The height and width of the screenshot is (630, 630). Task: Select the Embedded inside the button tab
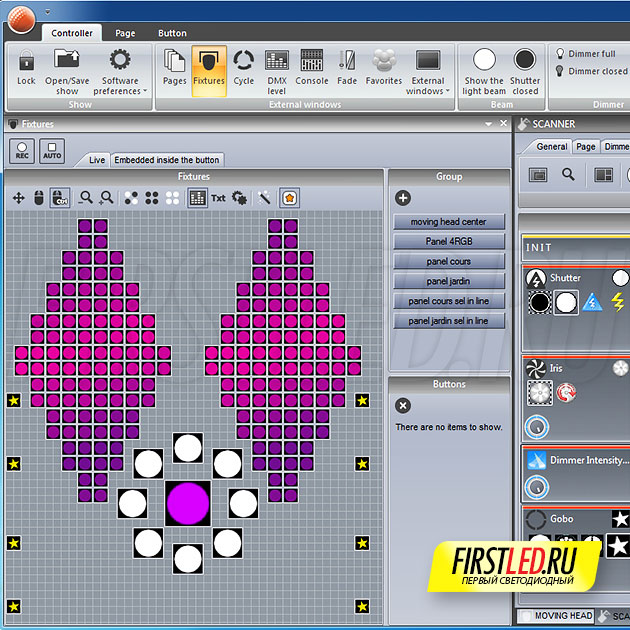(167, 160)
